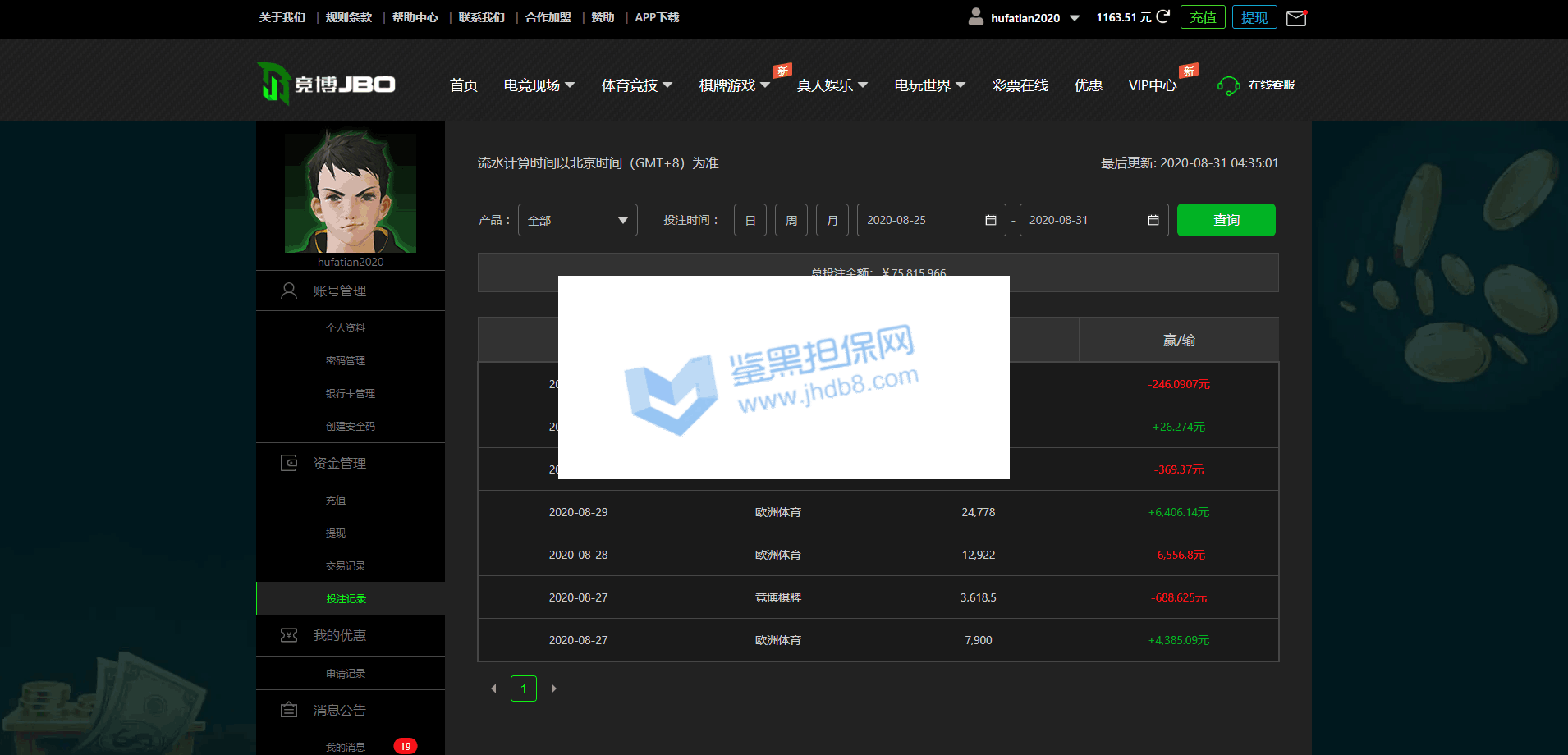This screenshot has width=1568, height=755.
Task: Click the green 查询 button
Action: tap(1226, 220)
